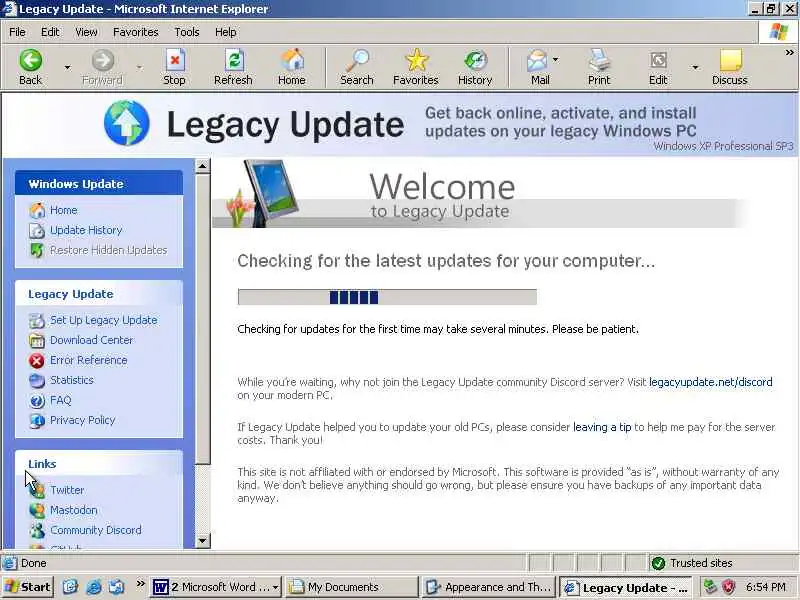Open the View menu

point(86,32)
